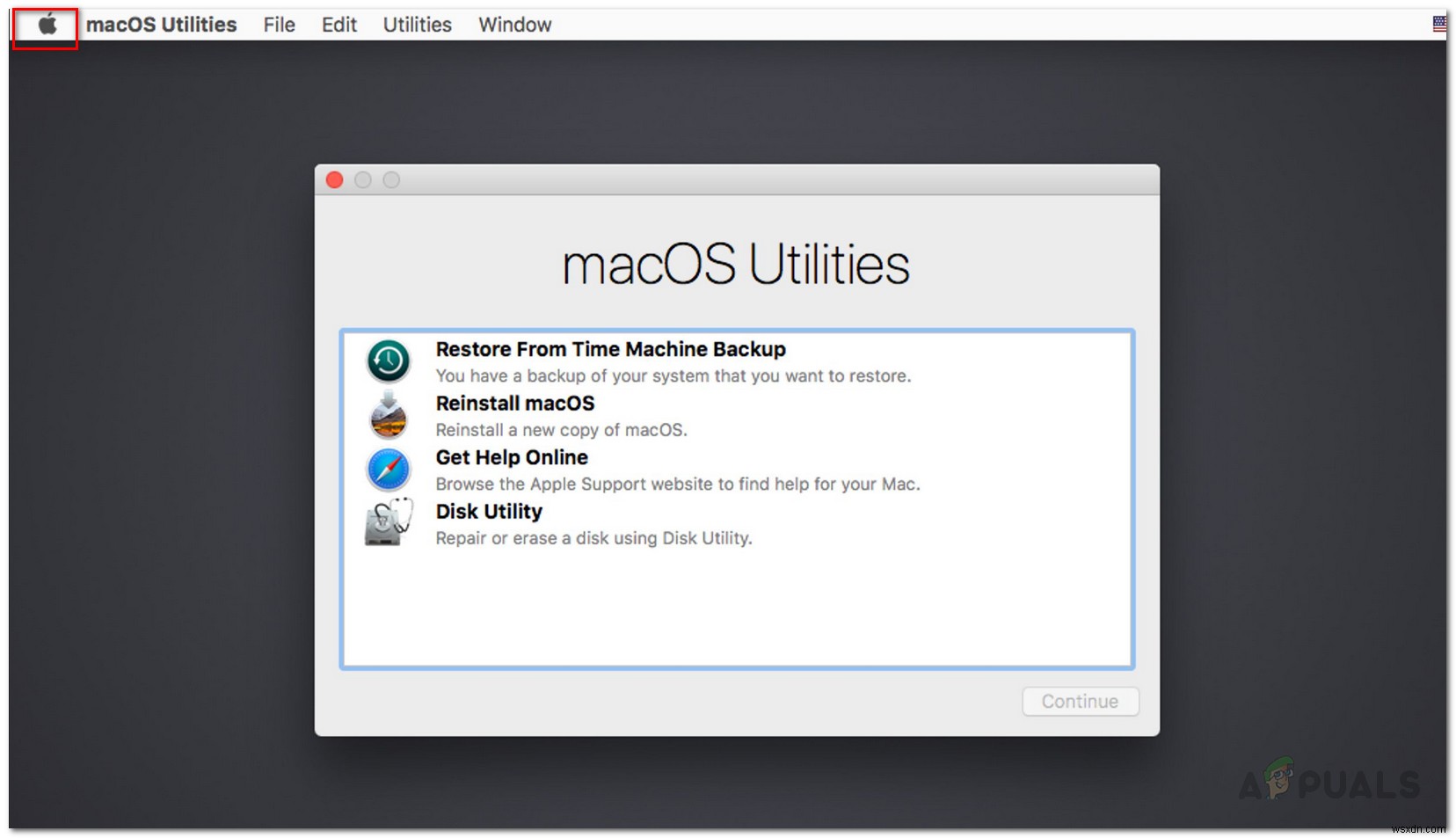Click the yellow minimize window icon
Image resolution: width=1456 pixels, height=838 pixels.
pos(362,179)
